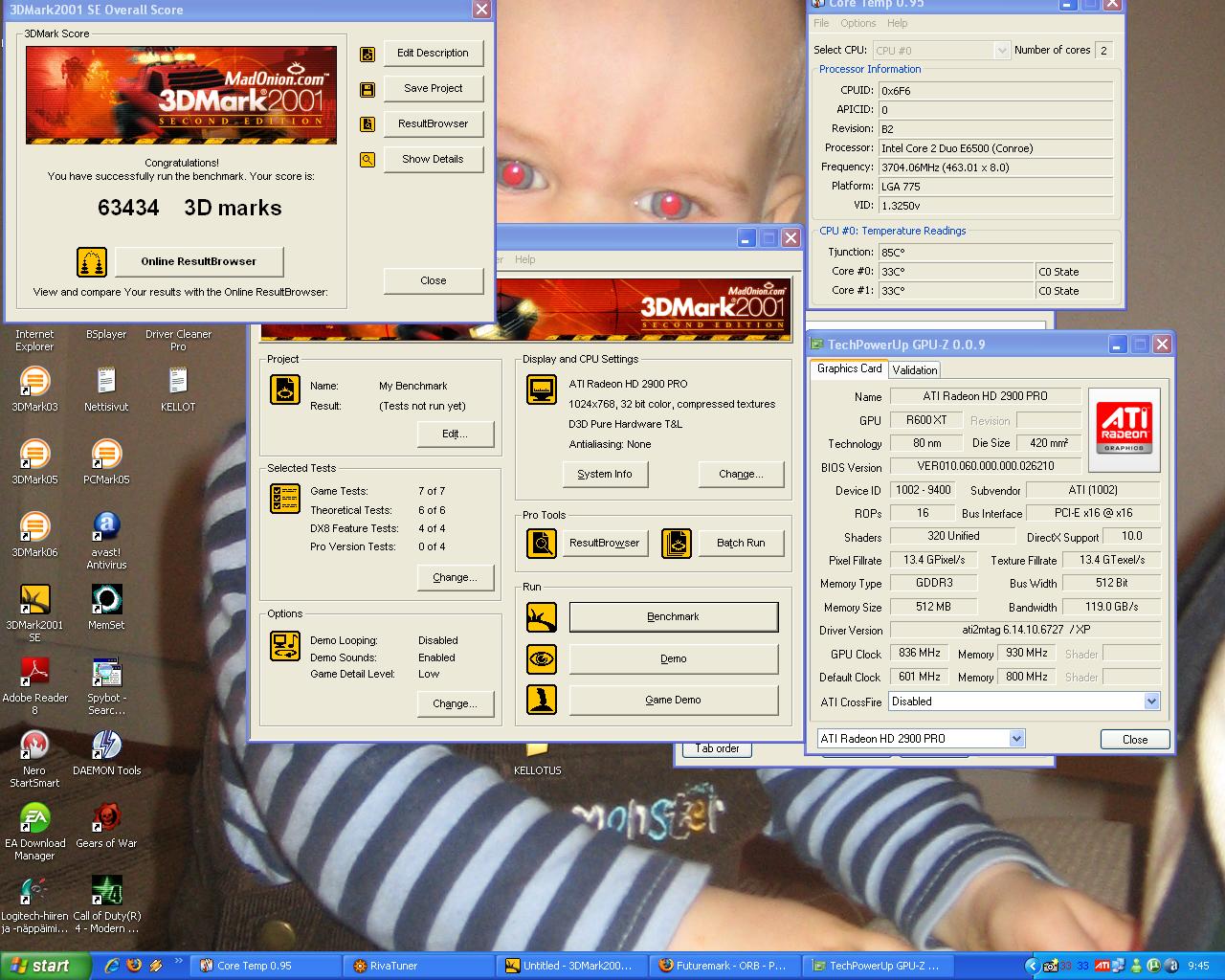This screenshot has width=1225, height=980.
Task: Launch Internet Explorer from quick launch
Action: tap(112, 966)
